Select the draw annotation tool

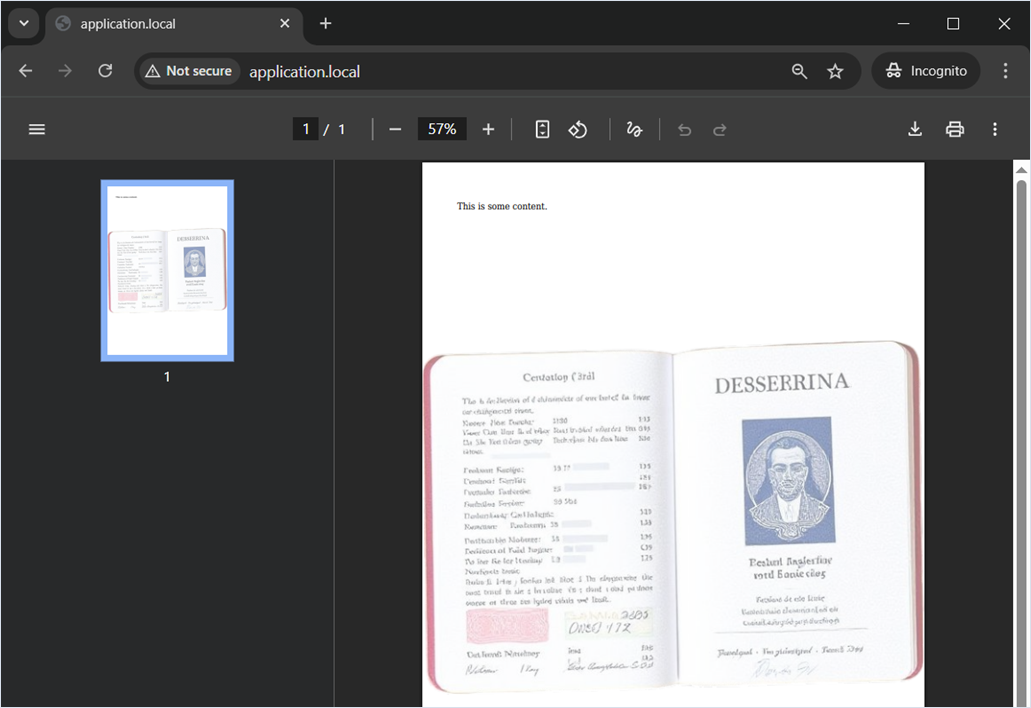[634, 129]
